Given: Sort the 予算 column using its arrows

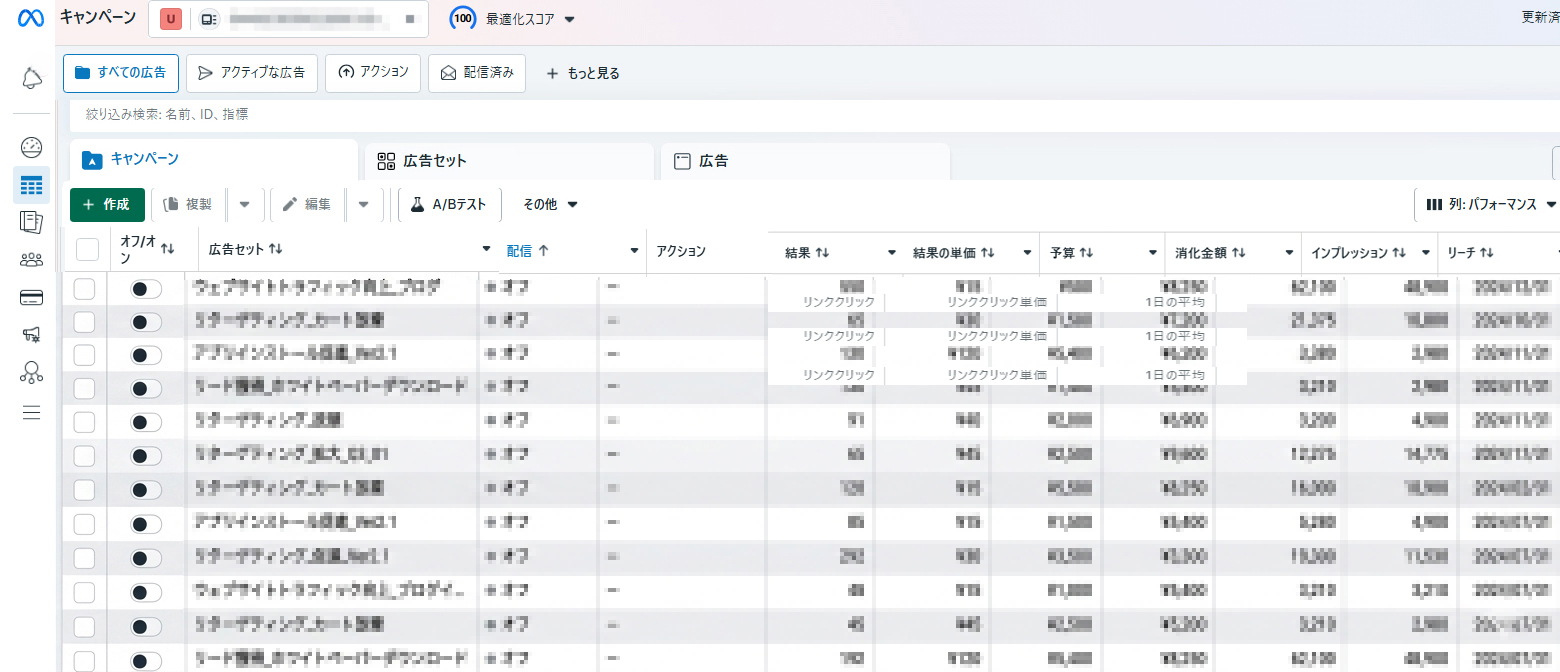Looking at the screenshot, I should (x=1084, y=253).
